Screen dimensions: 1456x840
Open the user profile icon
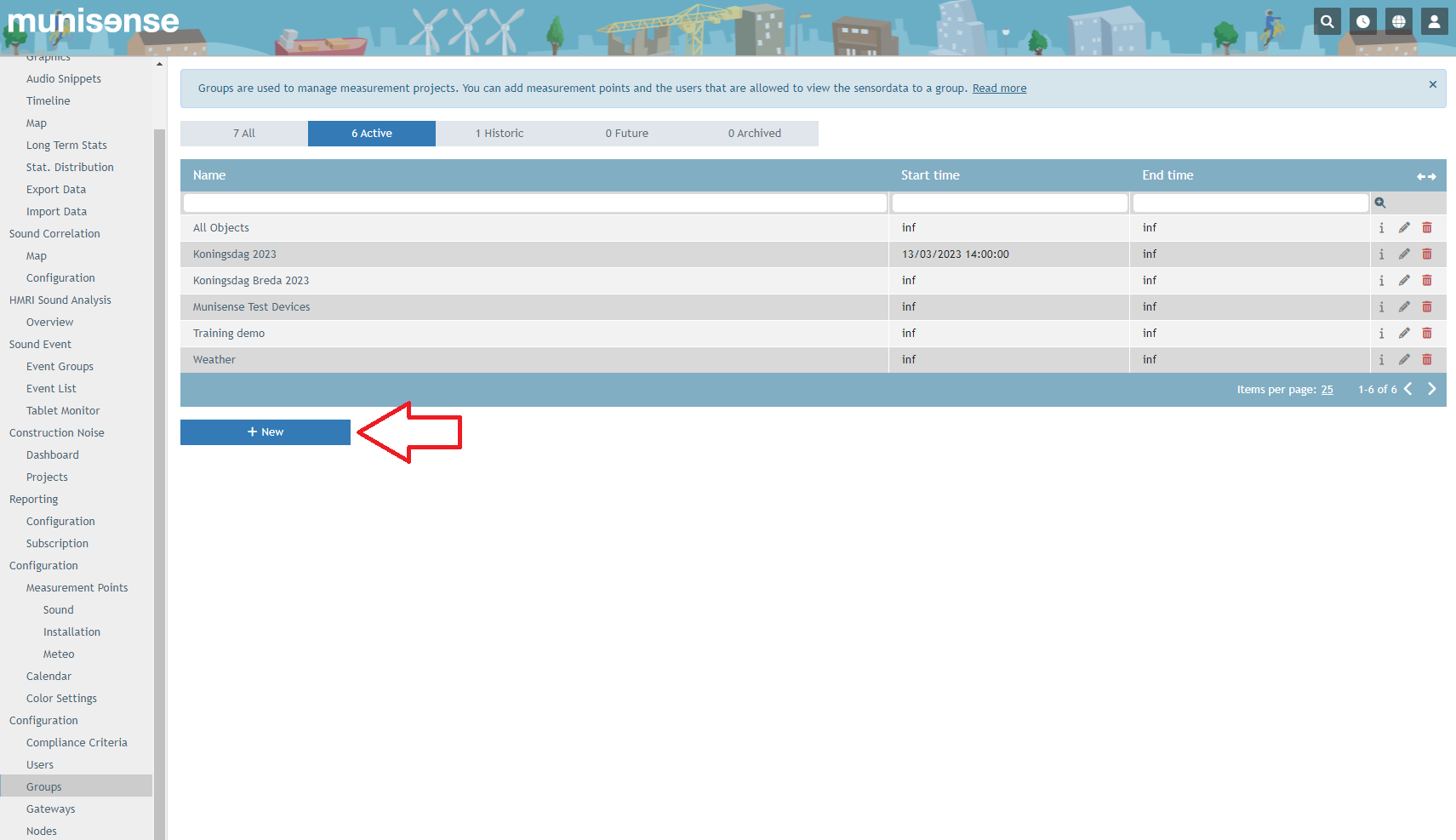coord(1434,22)
